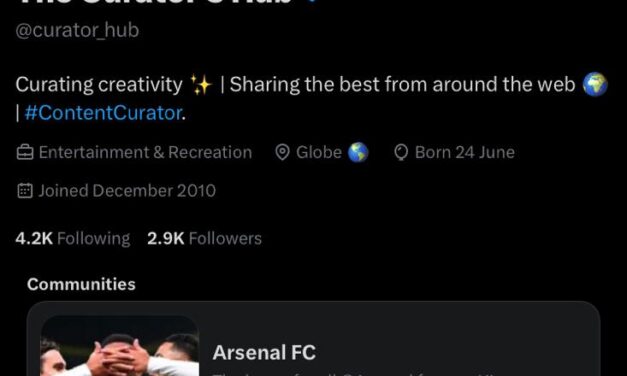Click the Entertainment & Recreation category label

pos(145,152)
